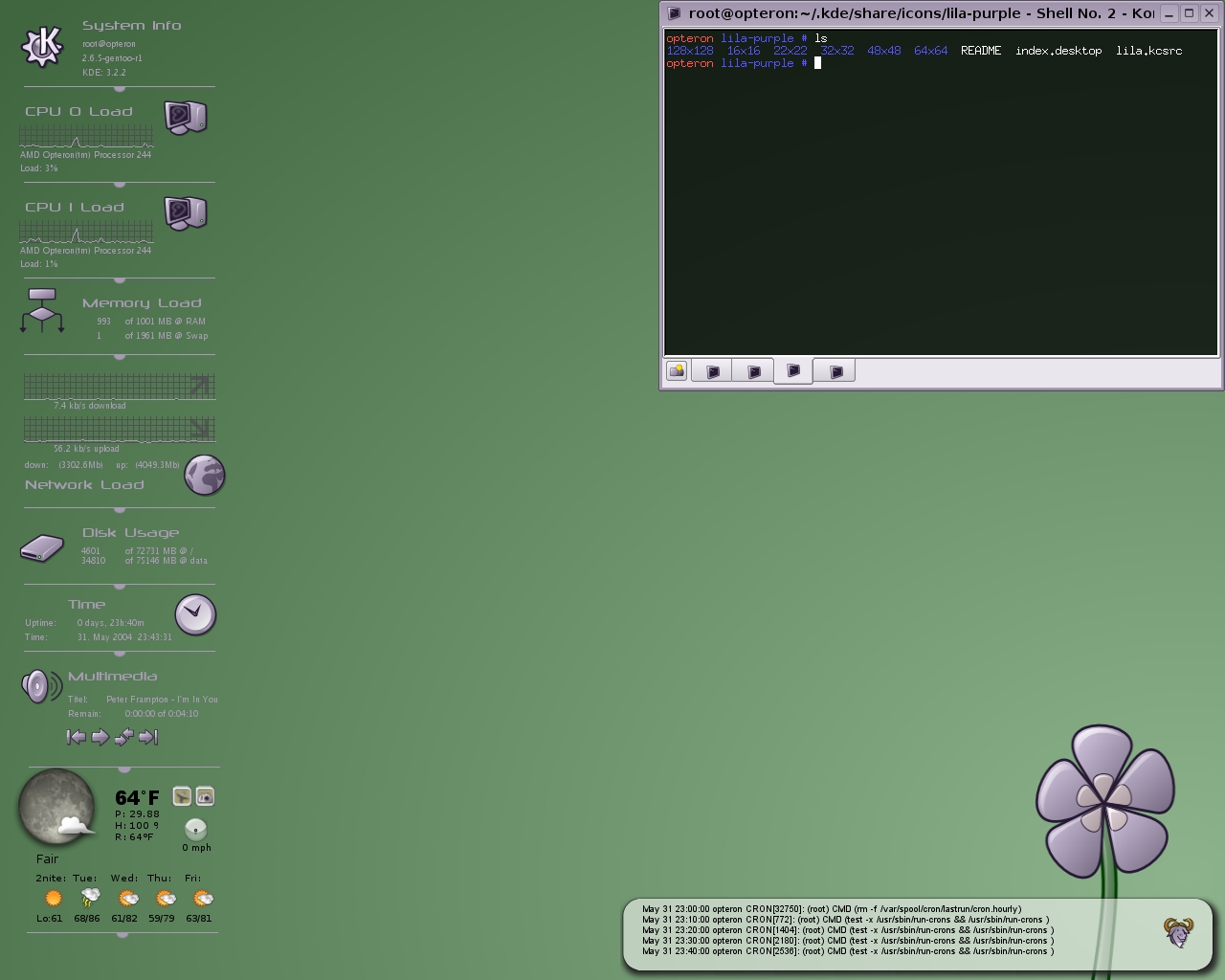This screenshot has height=980, width=1225.
Task: Click lila.kcsrc in the terminal listing
Action: point(1149,51)
